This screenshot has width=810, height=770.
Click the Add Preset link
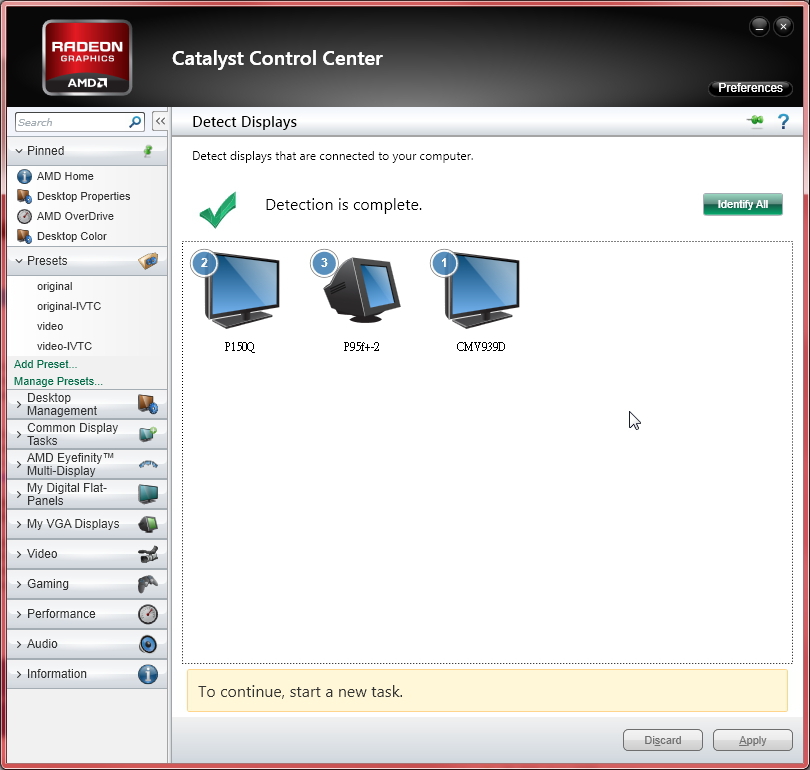pos(45,364)
